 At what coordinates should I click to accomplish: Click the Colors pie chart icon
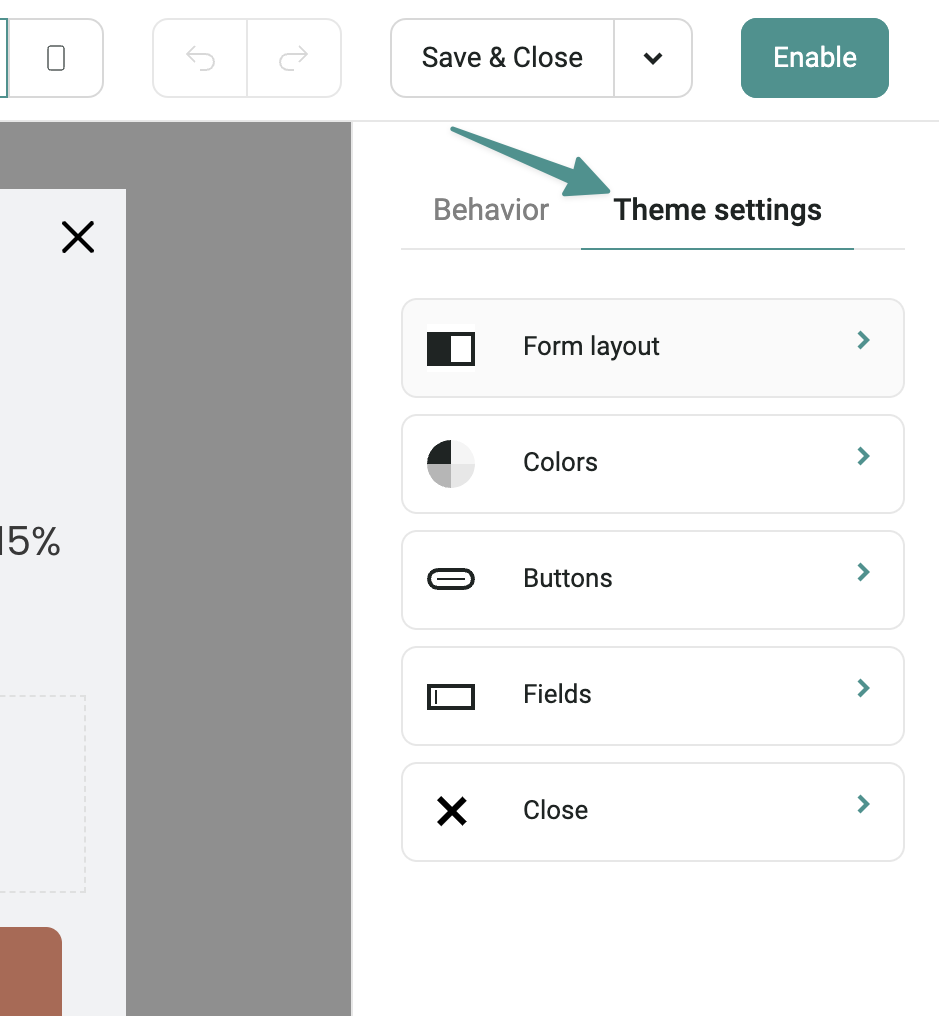pos(451,464)
